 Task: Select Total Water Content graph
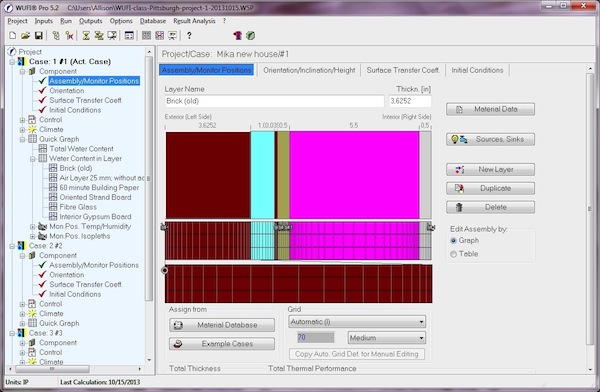coord(81,149)
